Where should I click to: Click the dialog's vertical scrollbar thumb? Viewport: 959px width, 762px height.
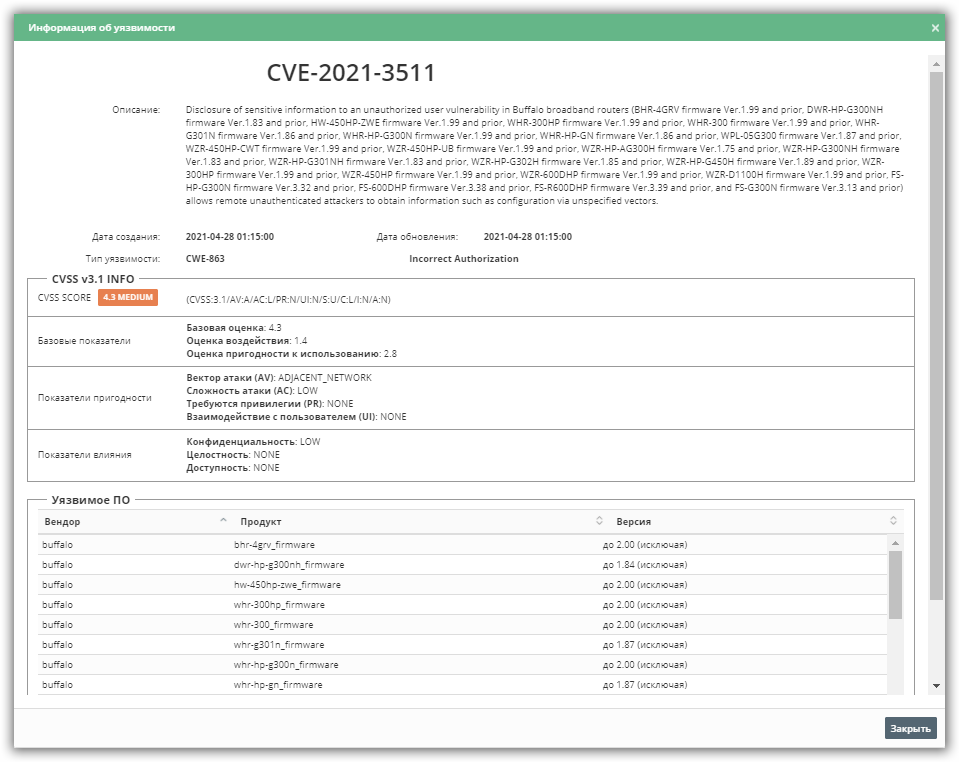pos(936,335)
